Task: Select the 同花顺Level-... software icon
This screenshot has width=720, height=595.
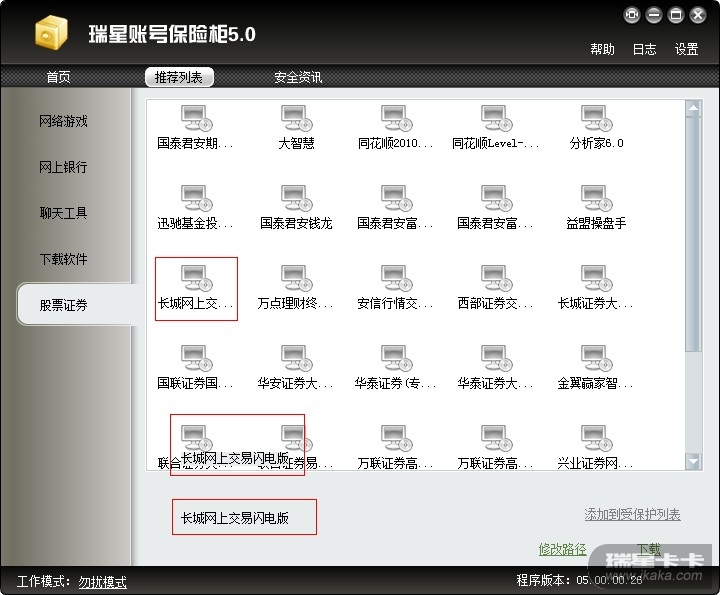Action: coord(496,118)
